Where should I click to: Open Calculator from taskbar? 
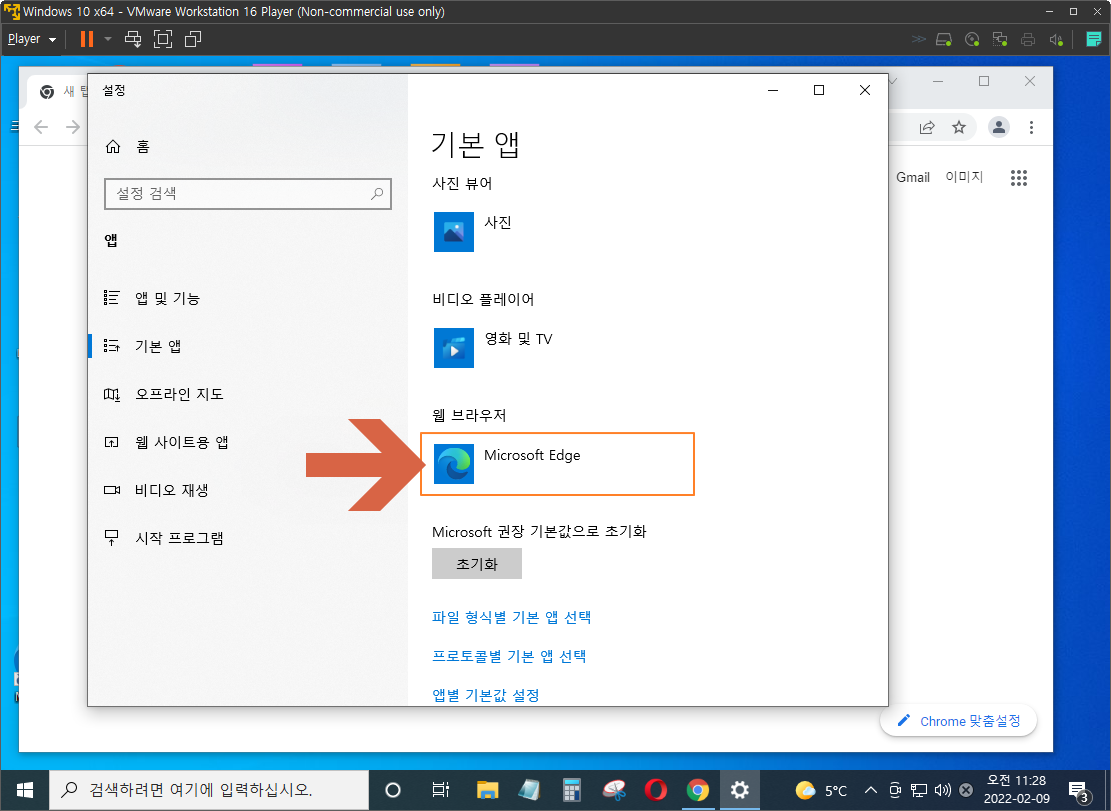tap(572, 790)
